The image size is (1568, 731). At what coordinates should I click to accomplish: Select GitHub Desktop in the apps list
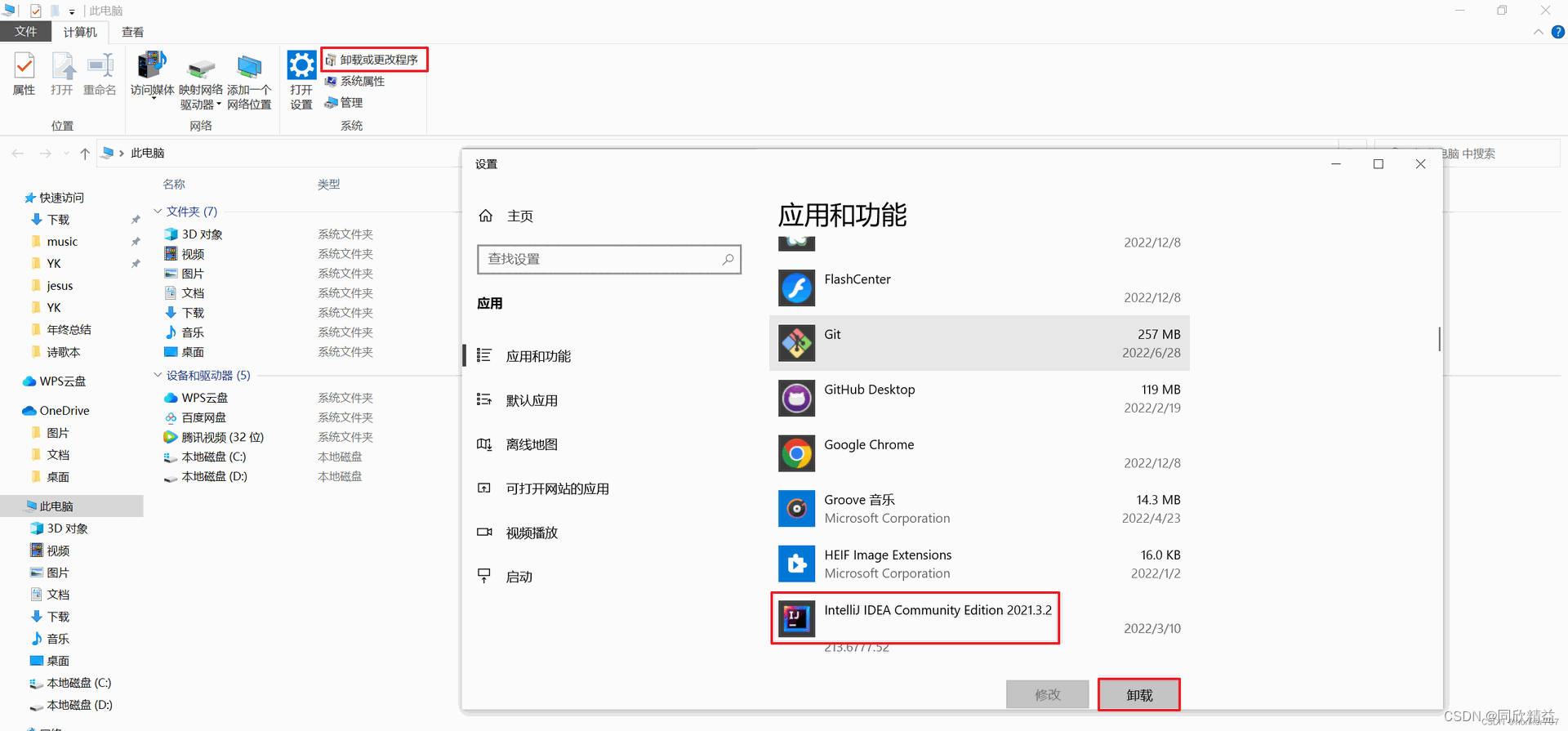pyautogui.click(x=979, y=399)
